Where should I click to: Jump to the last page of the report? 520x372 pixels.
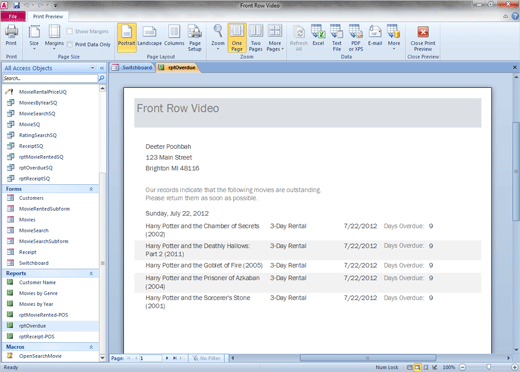click(x=175, y=358)
